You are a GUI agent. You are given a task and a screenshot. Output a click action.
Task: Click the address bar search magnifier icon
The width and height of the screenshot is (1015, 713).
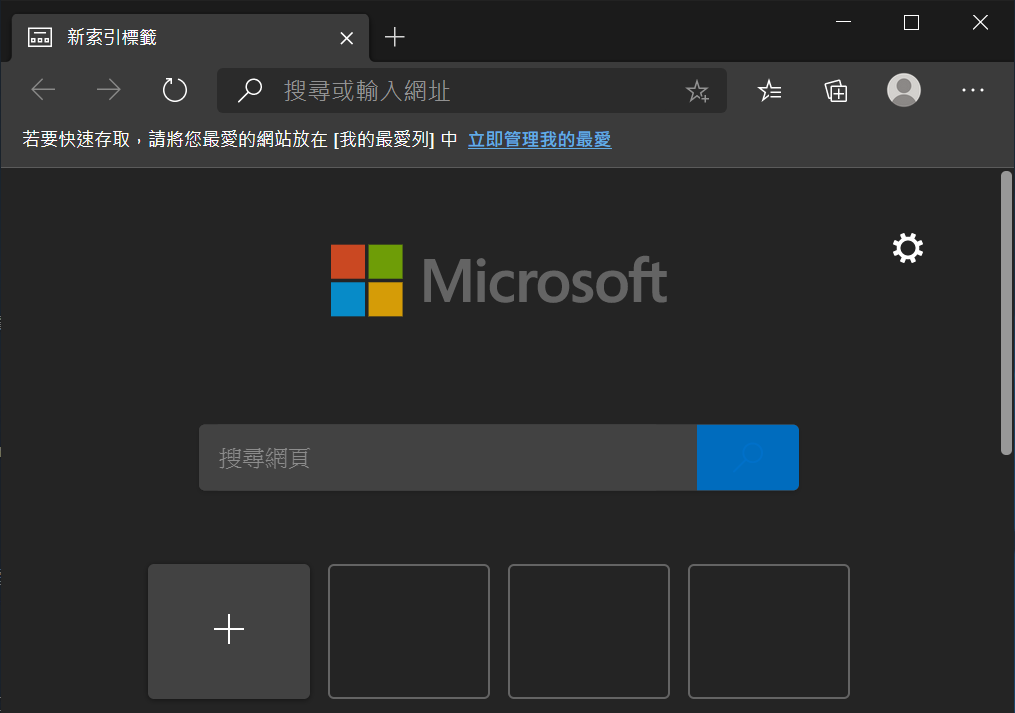click(249, 91)
